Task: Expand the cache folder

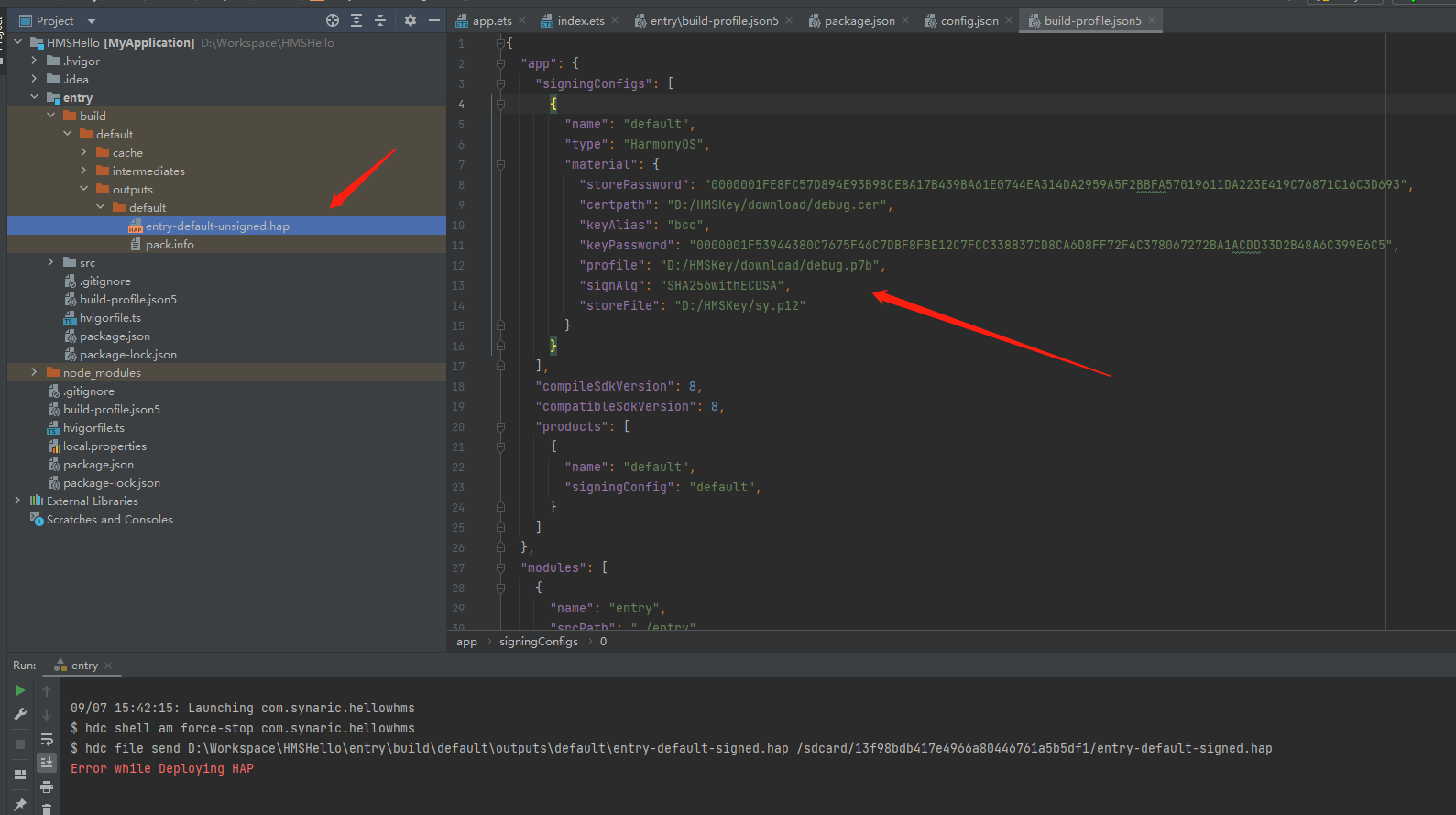Action: pyautogui.click(x=84, y=152)
